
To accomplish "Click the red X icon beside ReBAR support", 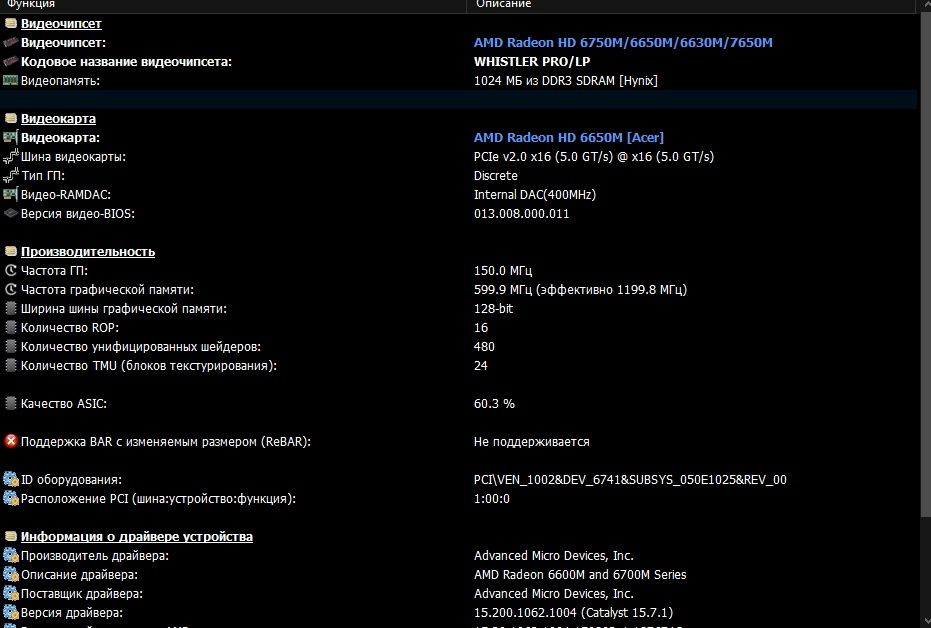I will coord(11,441).
